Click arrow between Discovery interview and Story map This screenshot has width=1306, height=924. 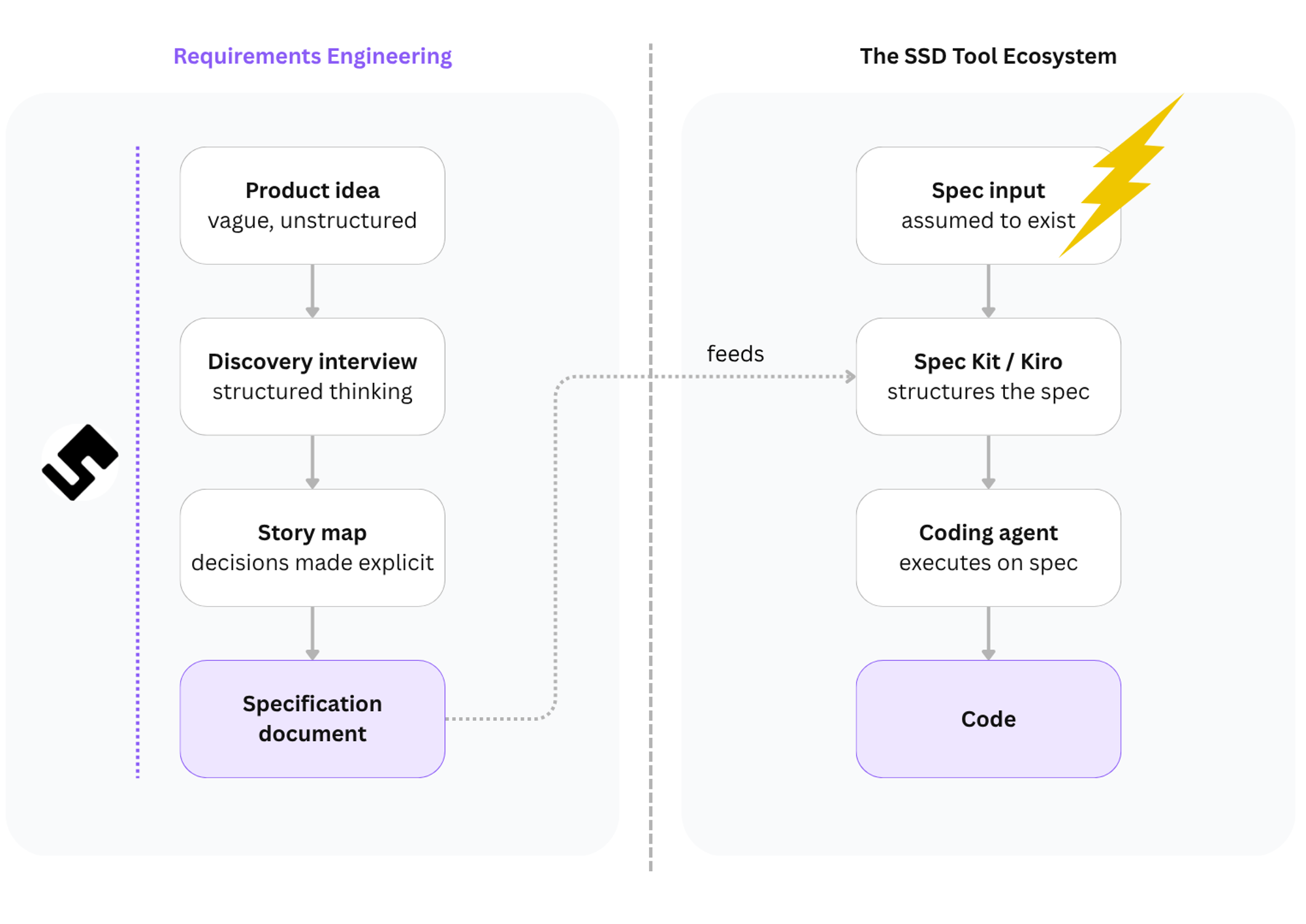tap(312, 462)
